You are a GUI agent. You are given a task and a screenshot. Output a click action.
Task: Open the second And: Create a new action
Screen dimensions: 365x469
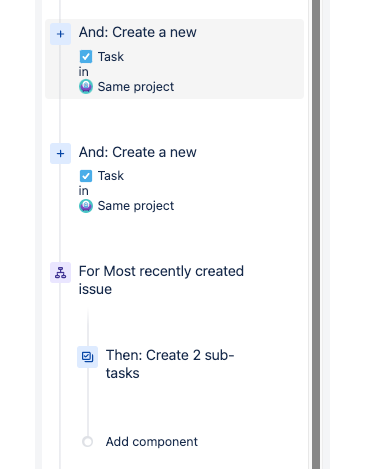pos(174,178)
